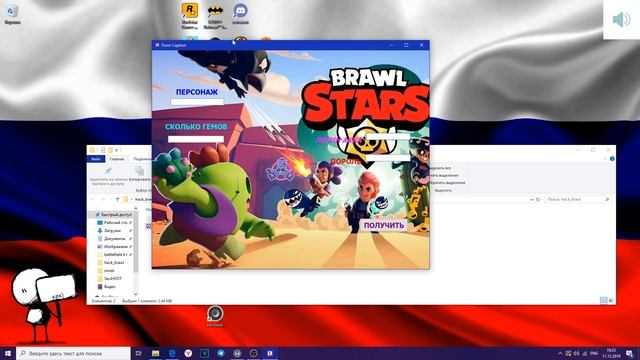Launch Microsoft Edge from the taskbar

coord(172,353)
